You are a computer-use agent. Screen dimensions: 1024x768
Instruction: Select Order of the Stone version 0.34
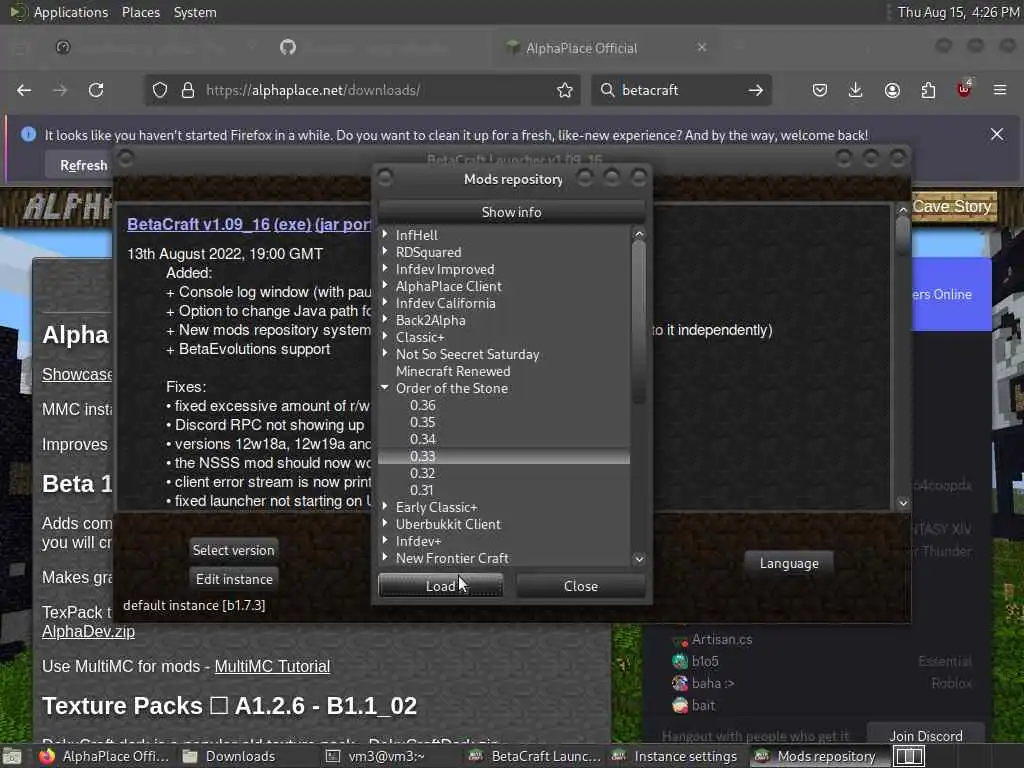423,439
